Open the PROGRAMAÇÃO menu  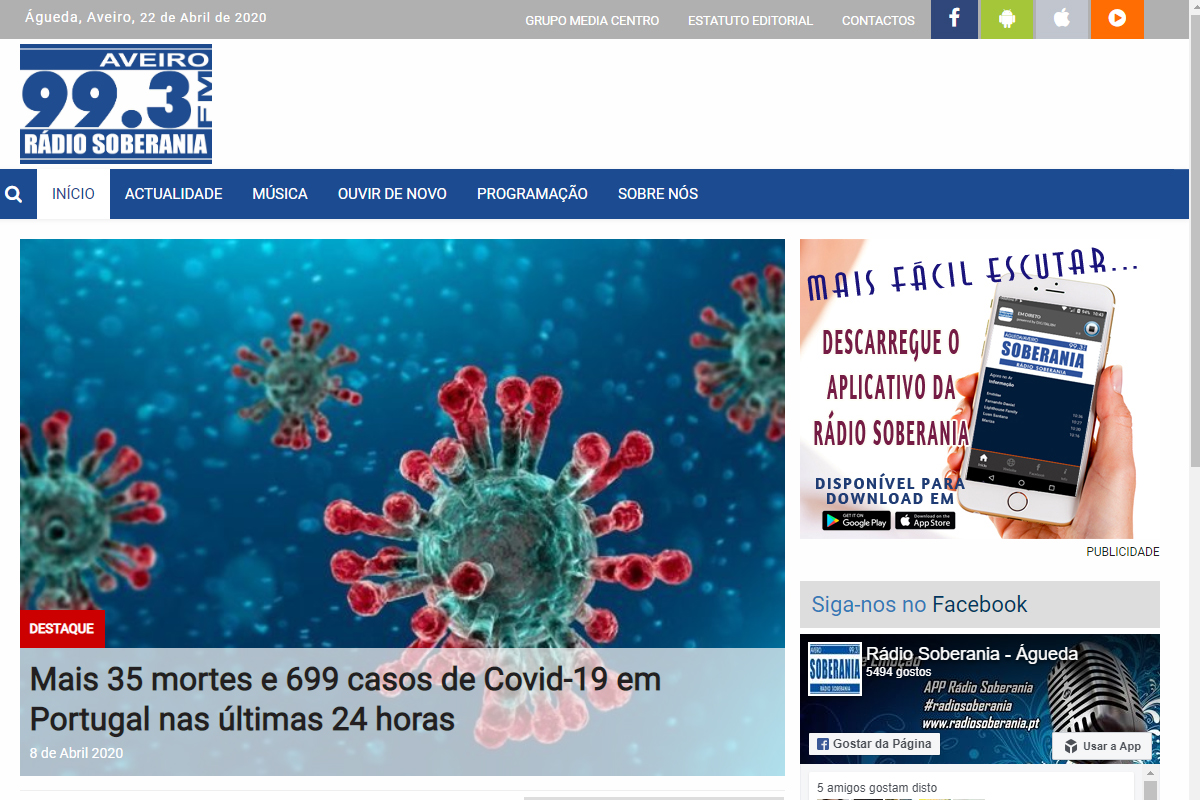532,194
